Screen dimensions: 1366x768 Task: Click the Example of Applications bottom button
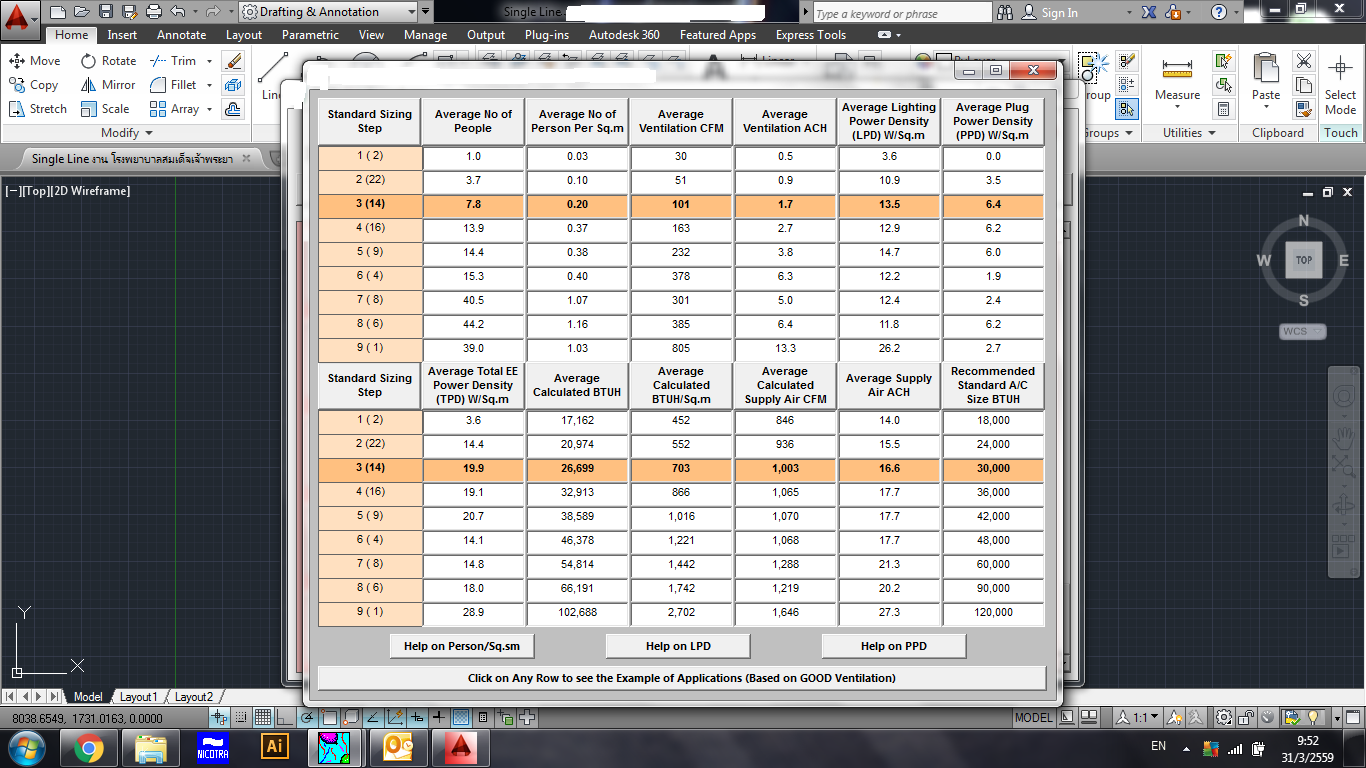(682, 678)
